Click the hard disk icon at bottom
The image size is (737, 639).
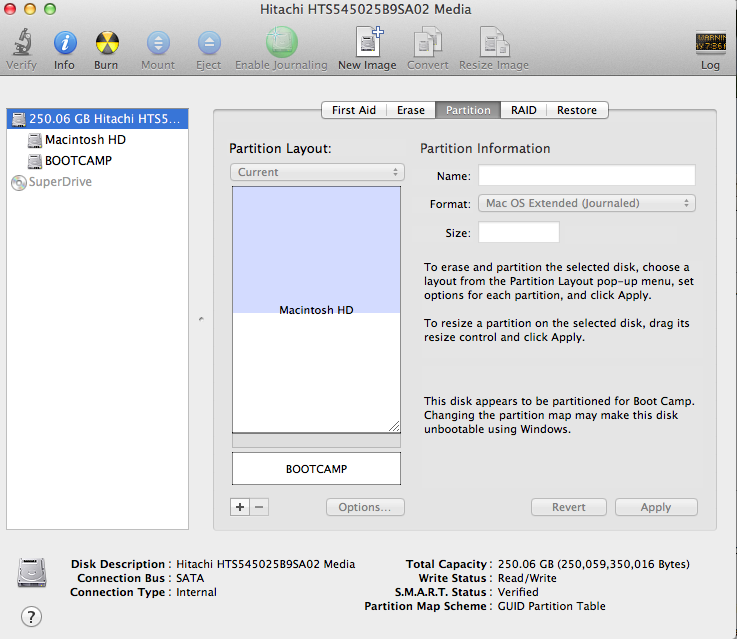pyautogui.click(x=32, y=572)
